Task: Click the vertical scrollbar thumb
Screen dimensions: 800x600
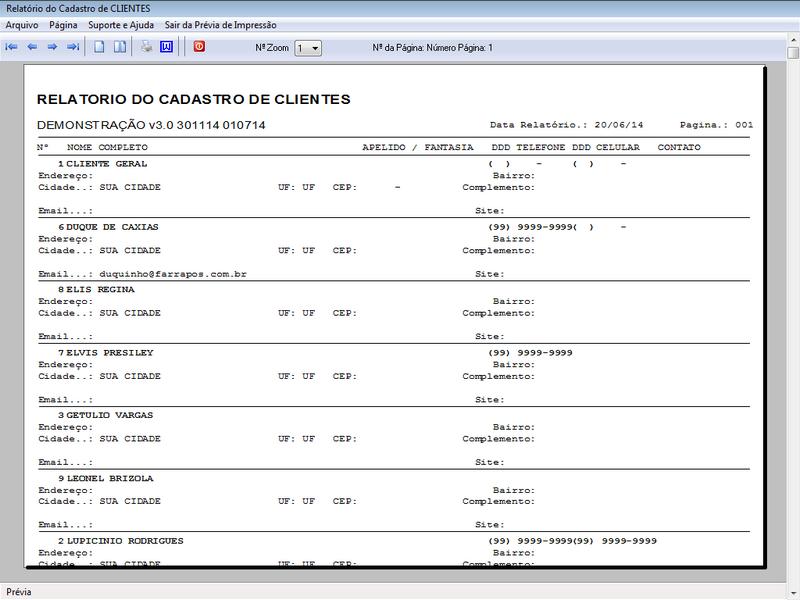Action: 793,53
